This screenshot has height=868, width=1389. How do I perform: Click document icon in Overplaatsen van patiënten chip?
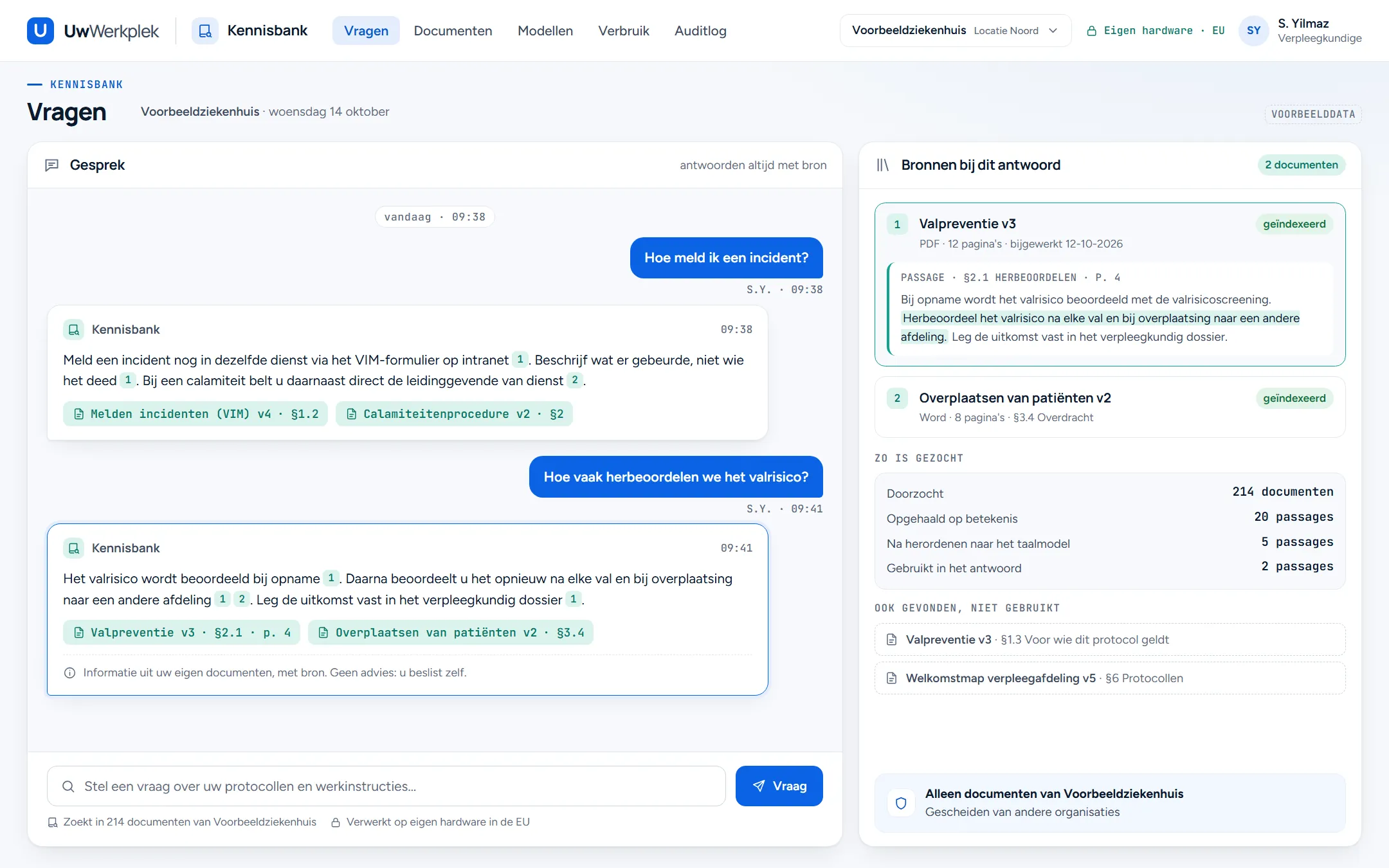323,633
